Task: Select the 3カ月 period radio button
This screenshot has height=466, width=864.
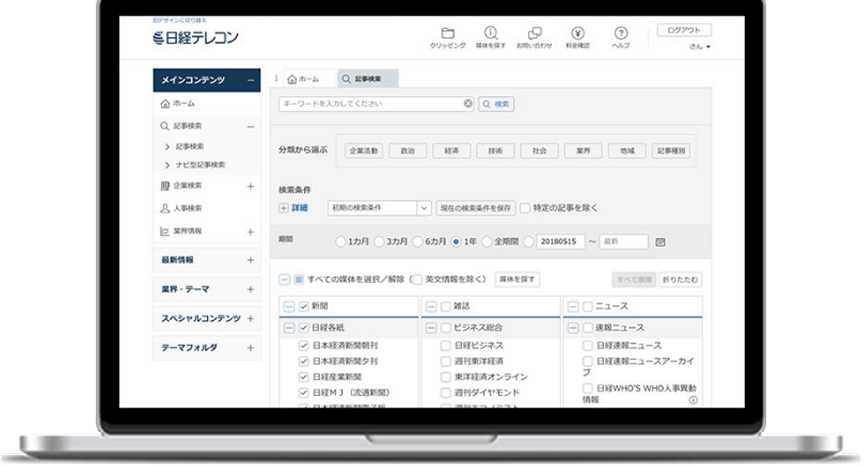Action: click(380, 241)
